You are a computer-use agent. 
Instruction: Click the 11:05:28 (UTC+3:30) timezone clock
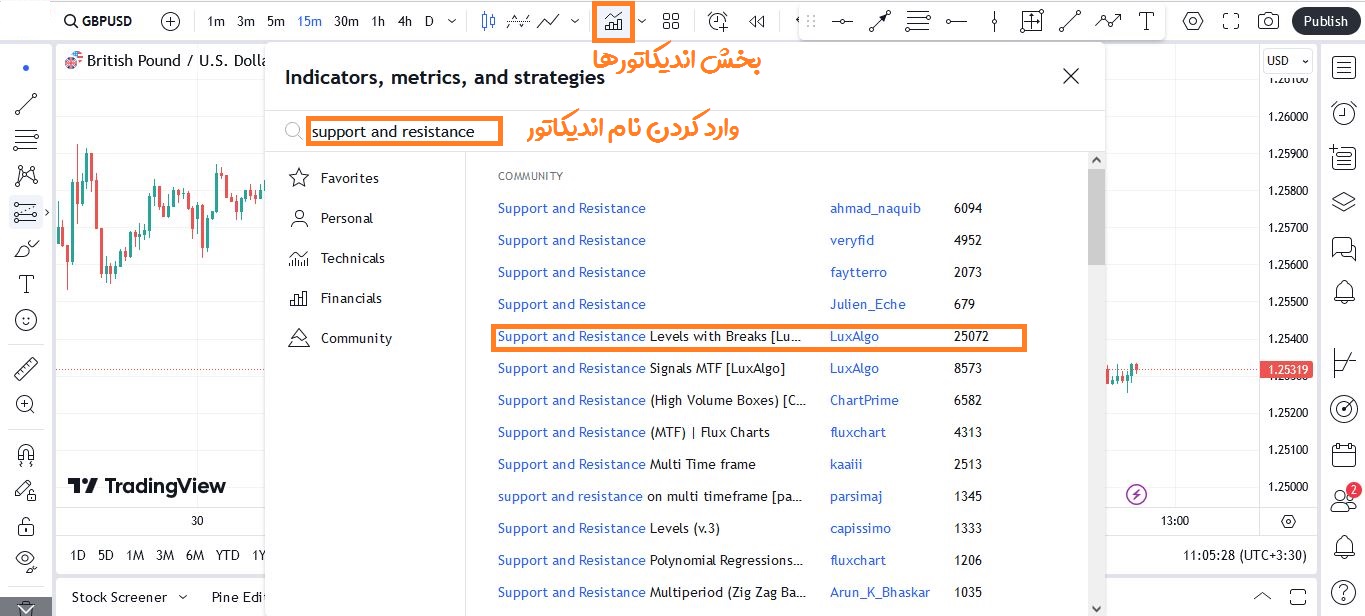[1247, 555]
